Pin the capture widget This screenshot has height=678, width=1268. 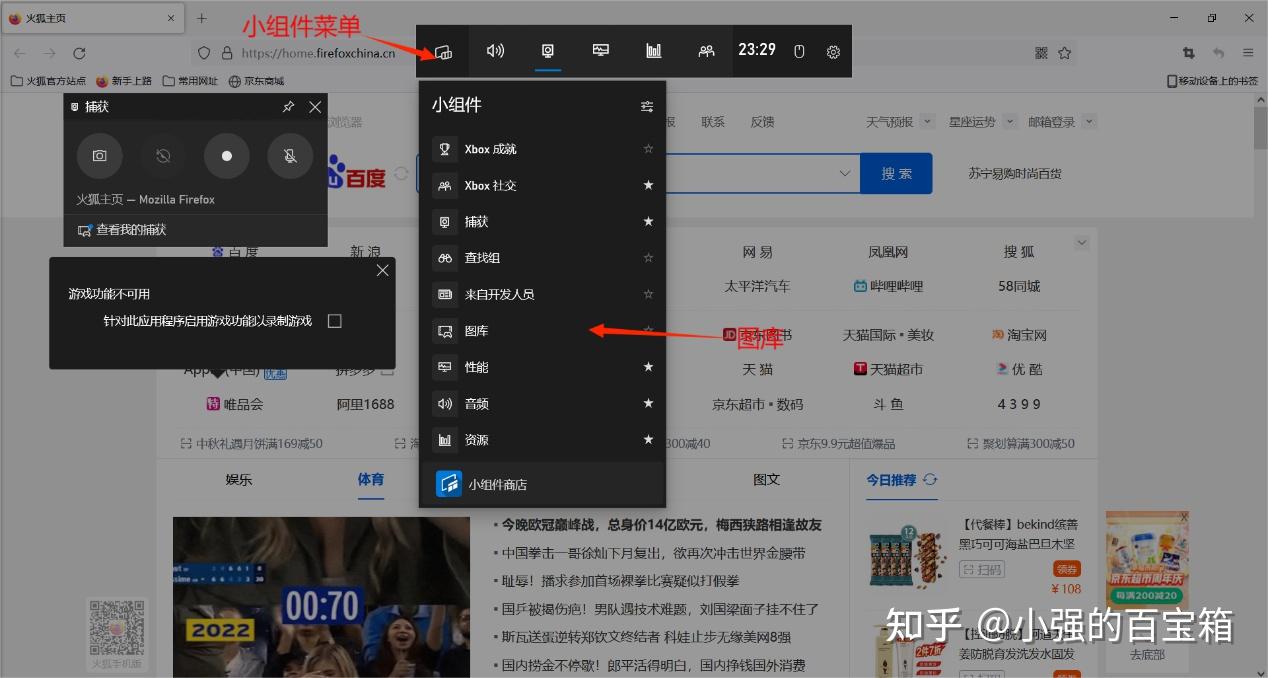(x=288, y=107)
